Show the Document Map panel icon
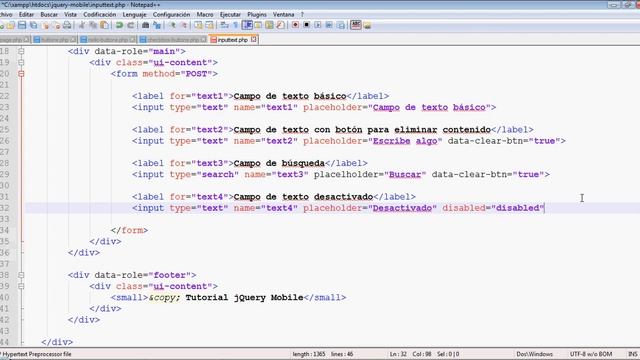The image size is (640, 360). click(x=269, y=25)
